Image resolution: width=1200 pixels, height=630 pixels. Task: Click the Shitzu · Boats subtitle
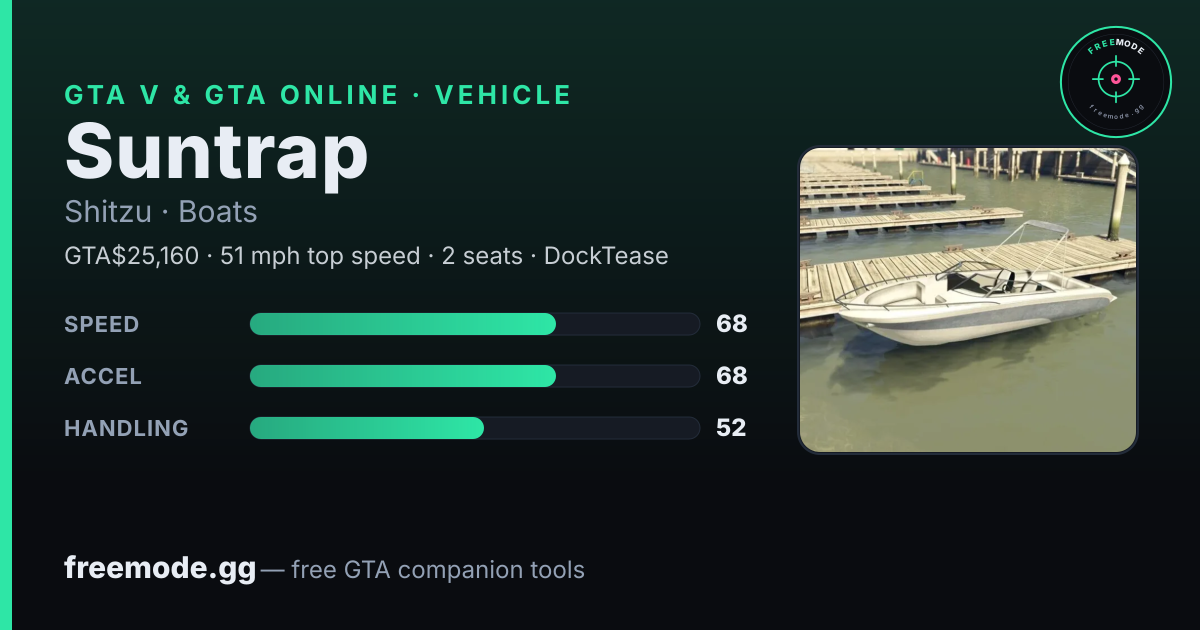[x=161, y=212]
